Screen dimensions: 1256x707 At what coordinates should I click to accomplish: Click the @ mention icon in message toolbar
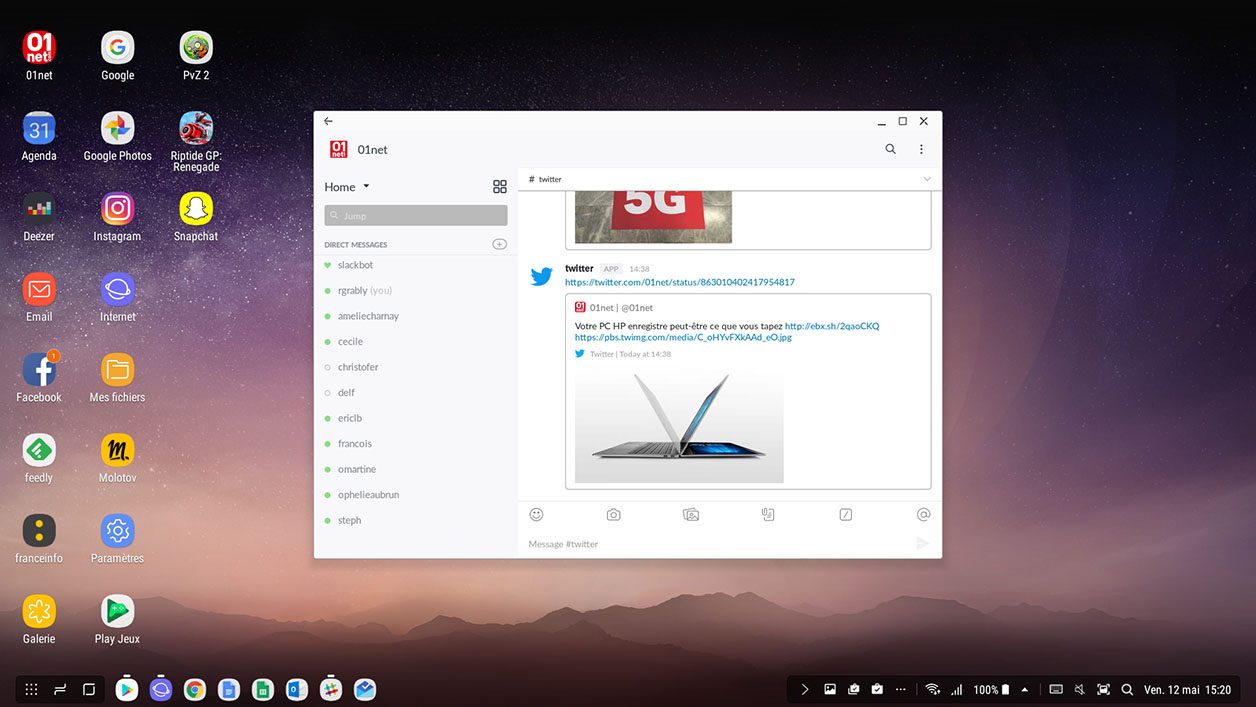pos(923,514)
